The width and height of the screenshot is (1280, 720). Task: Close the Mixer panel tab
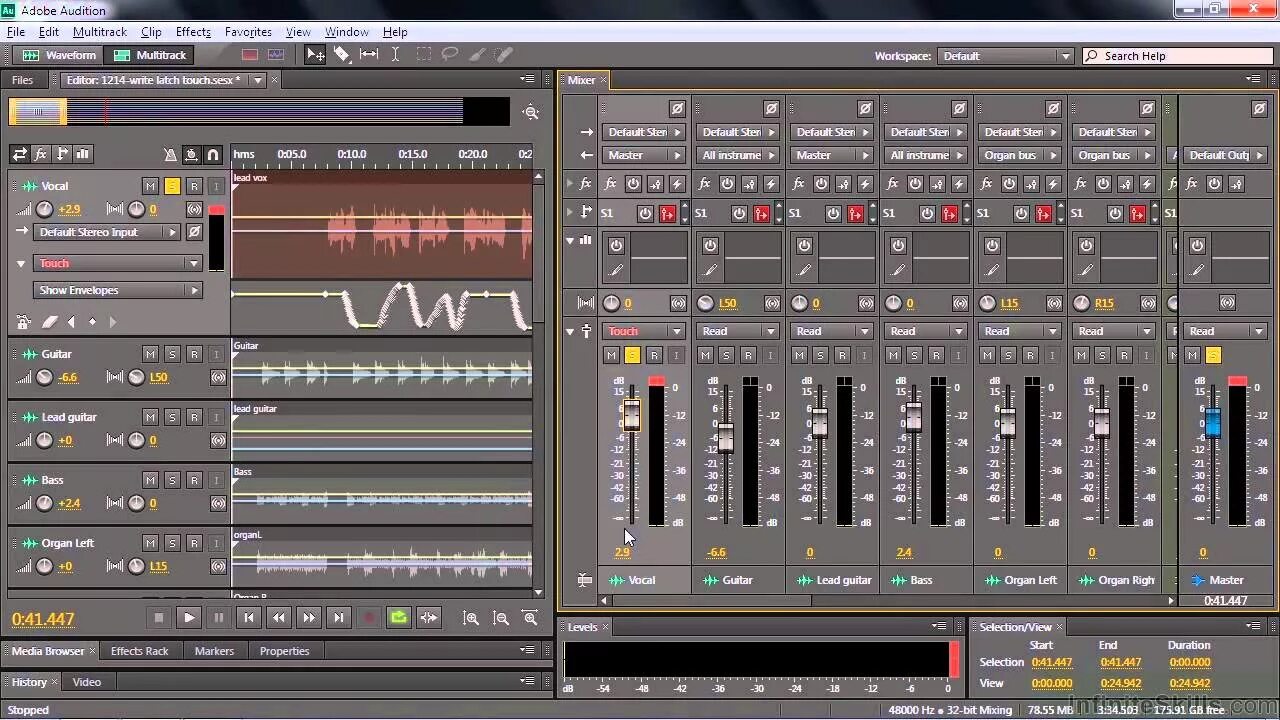(603, 80)
